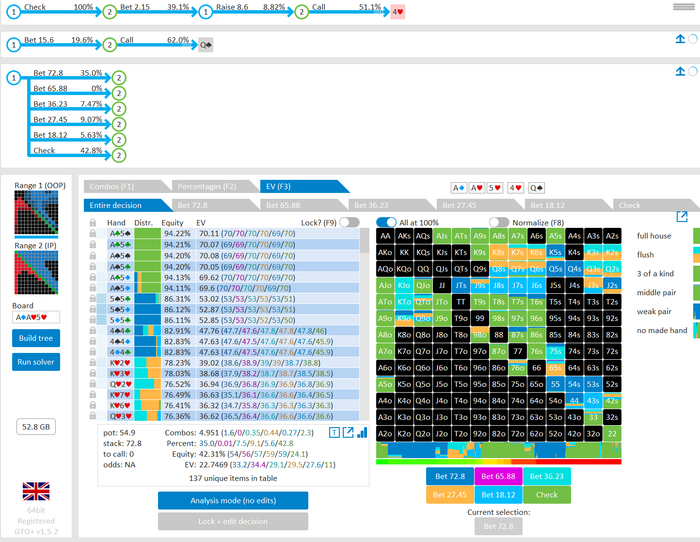700x542 pixels.
Task: Click the Lock + edit decision button
Action: pyautogui.click(x=233, y=521)
